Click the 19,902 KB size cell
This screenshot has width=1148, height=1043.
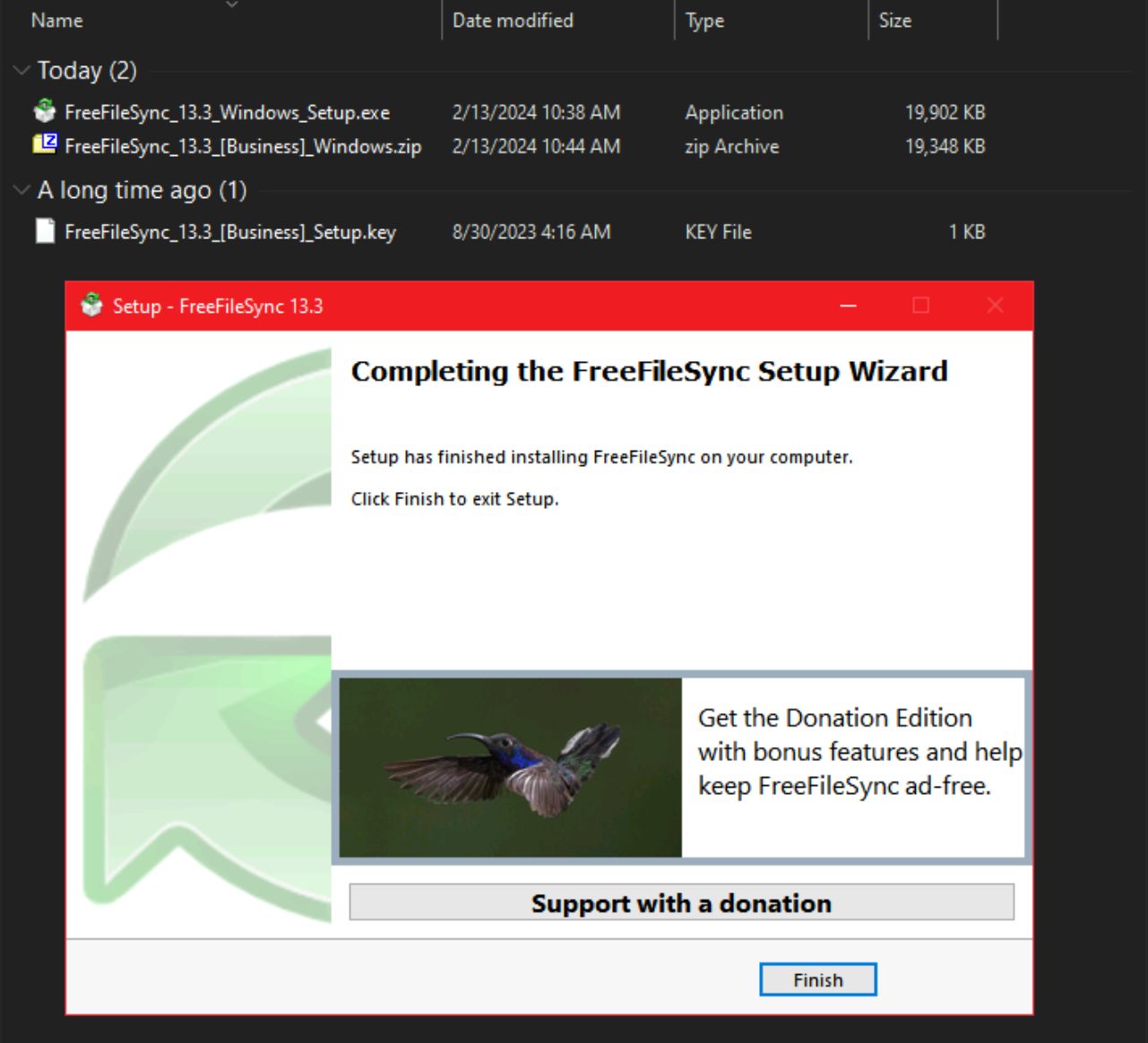[945, 112]
